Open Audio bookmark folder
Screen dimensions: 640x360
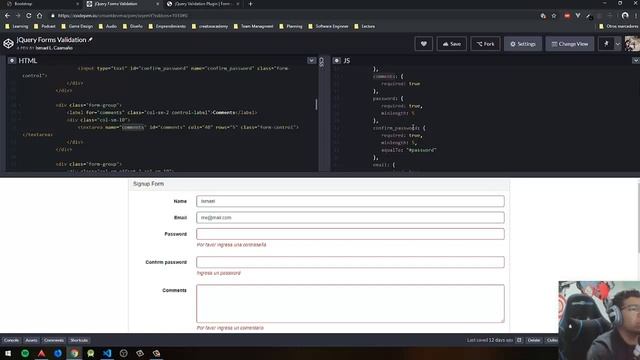point(108,26)
